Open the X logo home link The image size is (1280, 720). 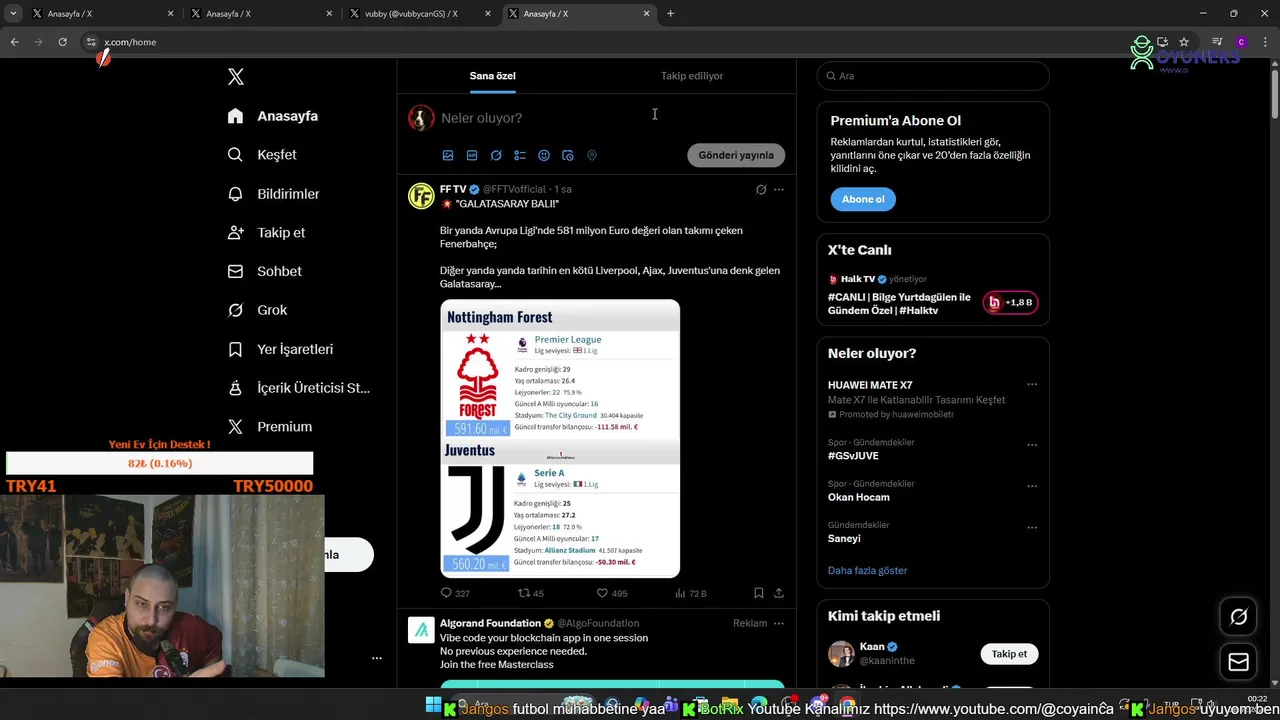[x=236, y=77]
